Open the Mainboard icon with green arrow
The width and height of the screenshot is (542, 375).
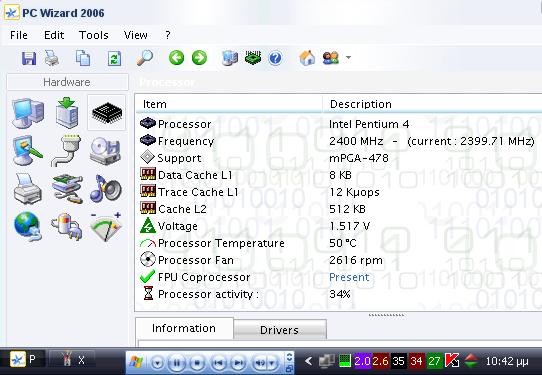[67, 113]
